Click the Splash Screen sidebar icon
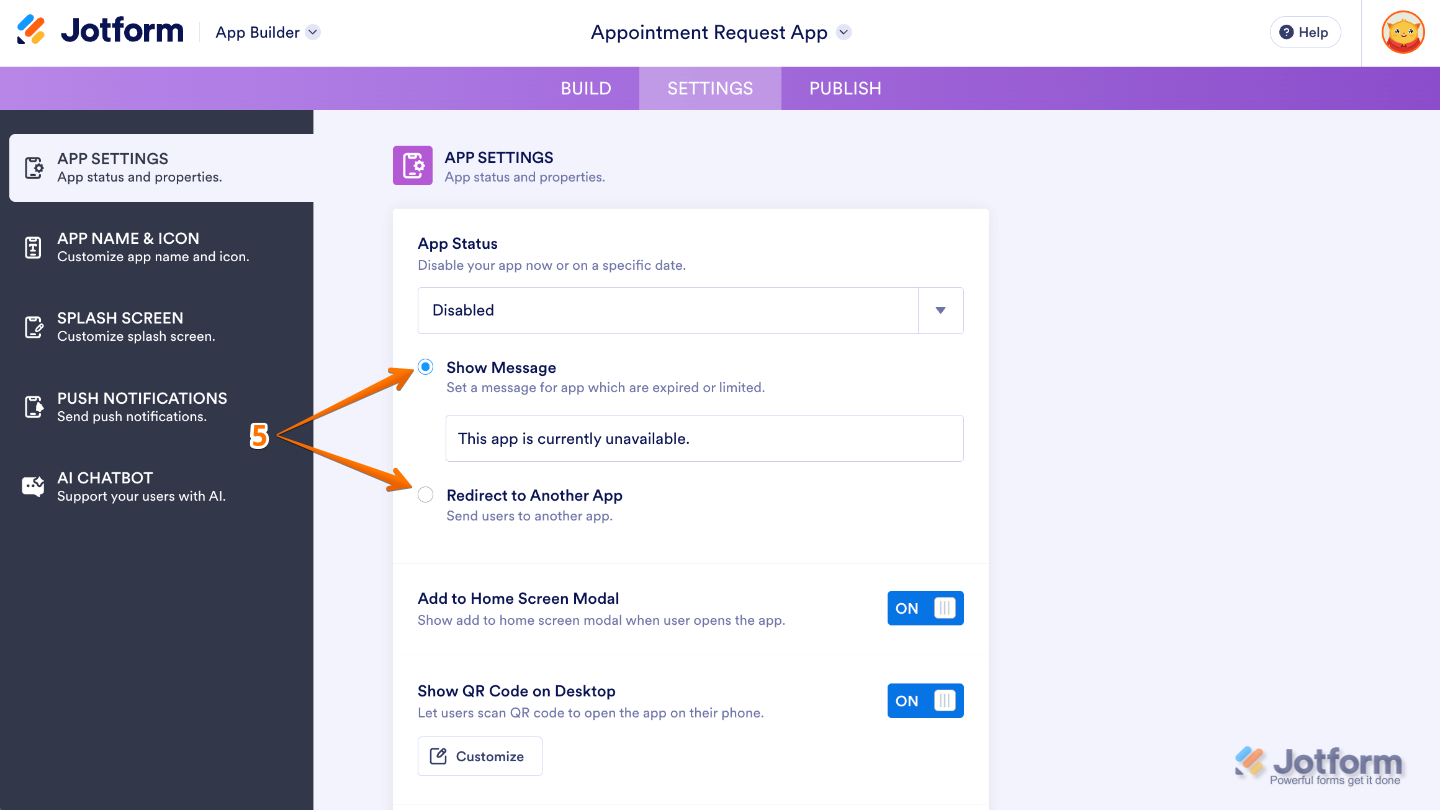The width and height of the screenshot is (1440, 810). (34, 327)
